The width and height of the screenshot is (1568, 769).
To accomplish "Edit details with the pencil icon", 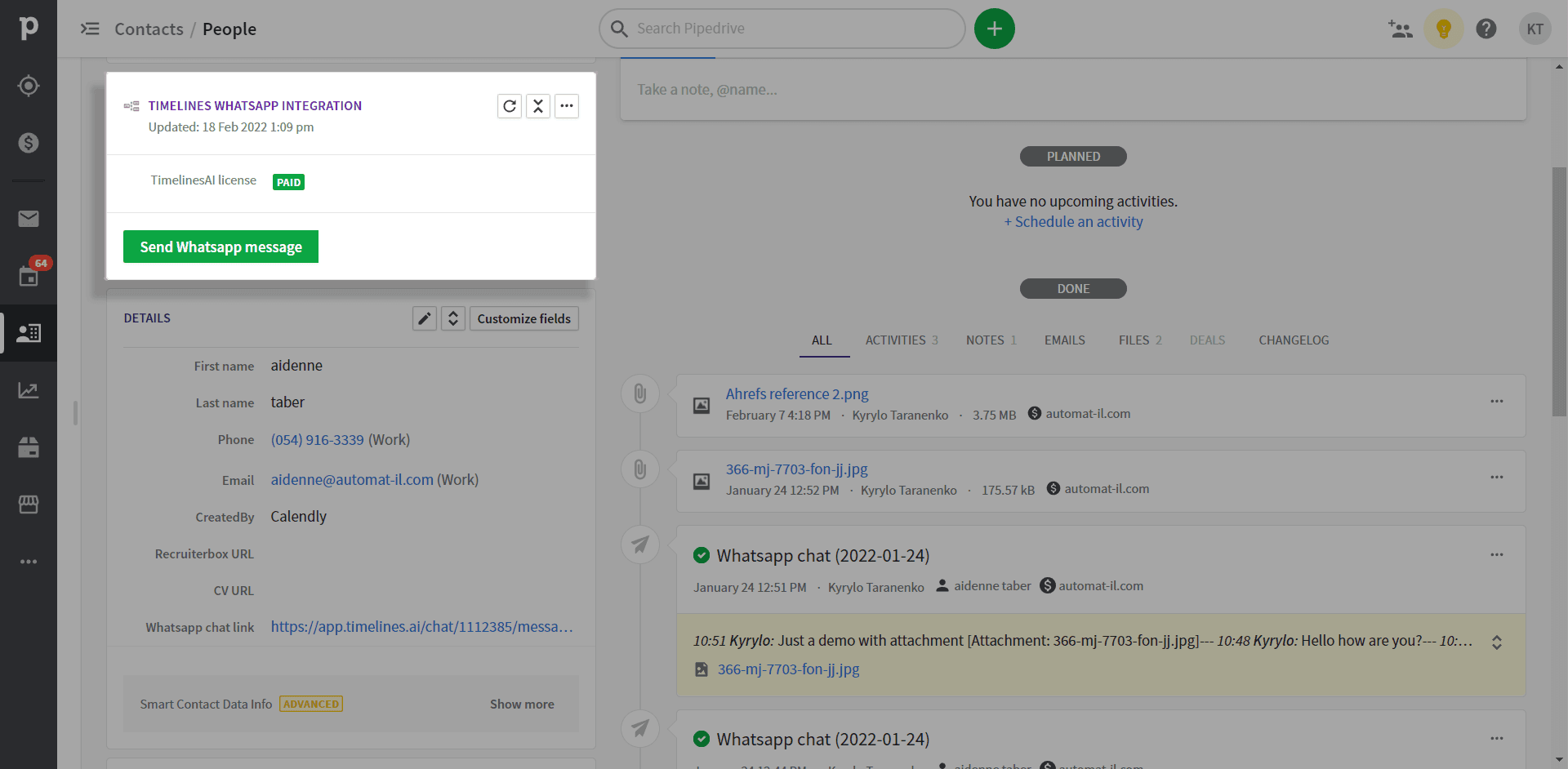I will (x=424, y=318).
